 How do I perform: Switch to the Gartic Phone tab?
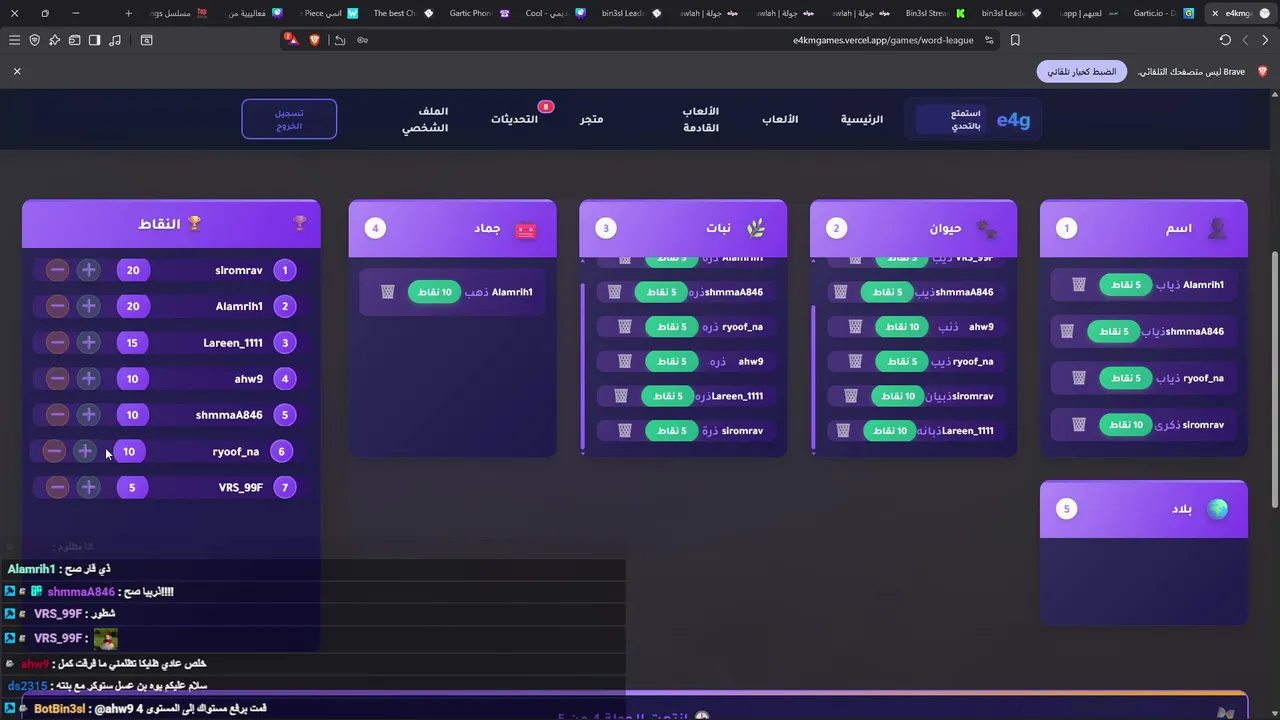coord(478,13)
